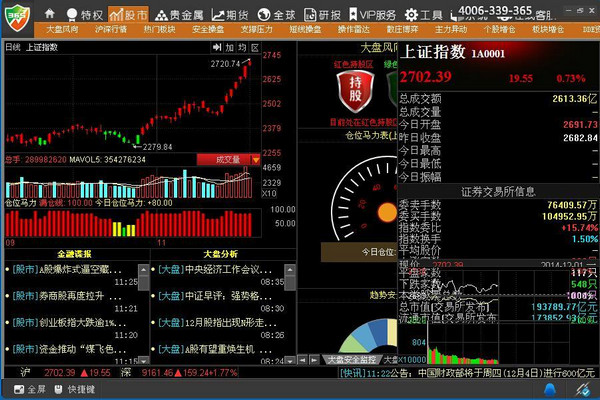Open the 特权 section
This screenshot has width=600, height=400.
pyautogui.click(x=85, y=15)
